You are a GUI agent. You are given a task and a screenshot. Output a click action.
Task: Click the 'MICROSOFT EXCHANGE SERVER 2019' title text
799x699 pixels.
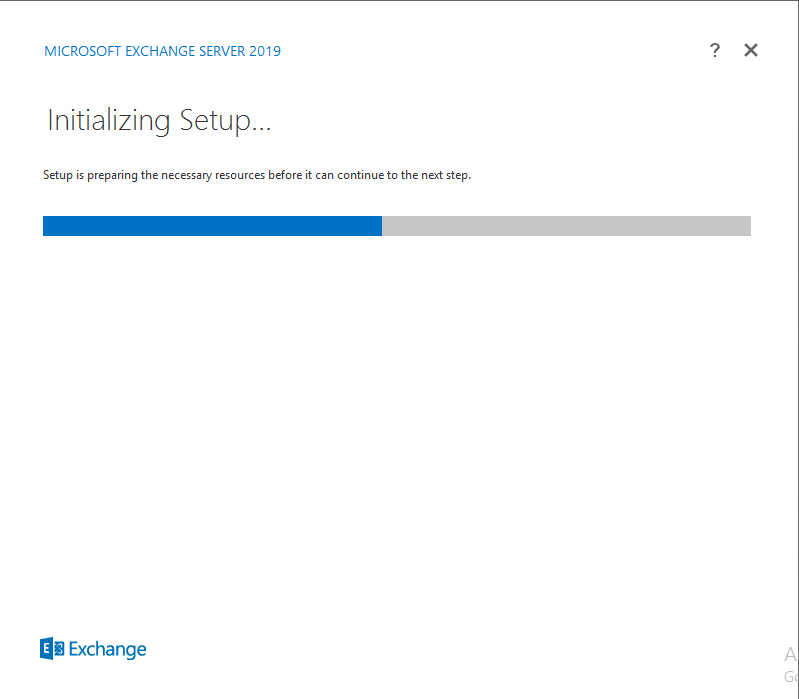click(x=163, y=51)
